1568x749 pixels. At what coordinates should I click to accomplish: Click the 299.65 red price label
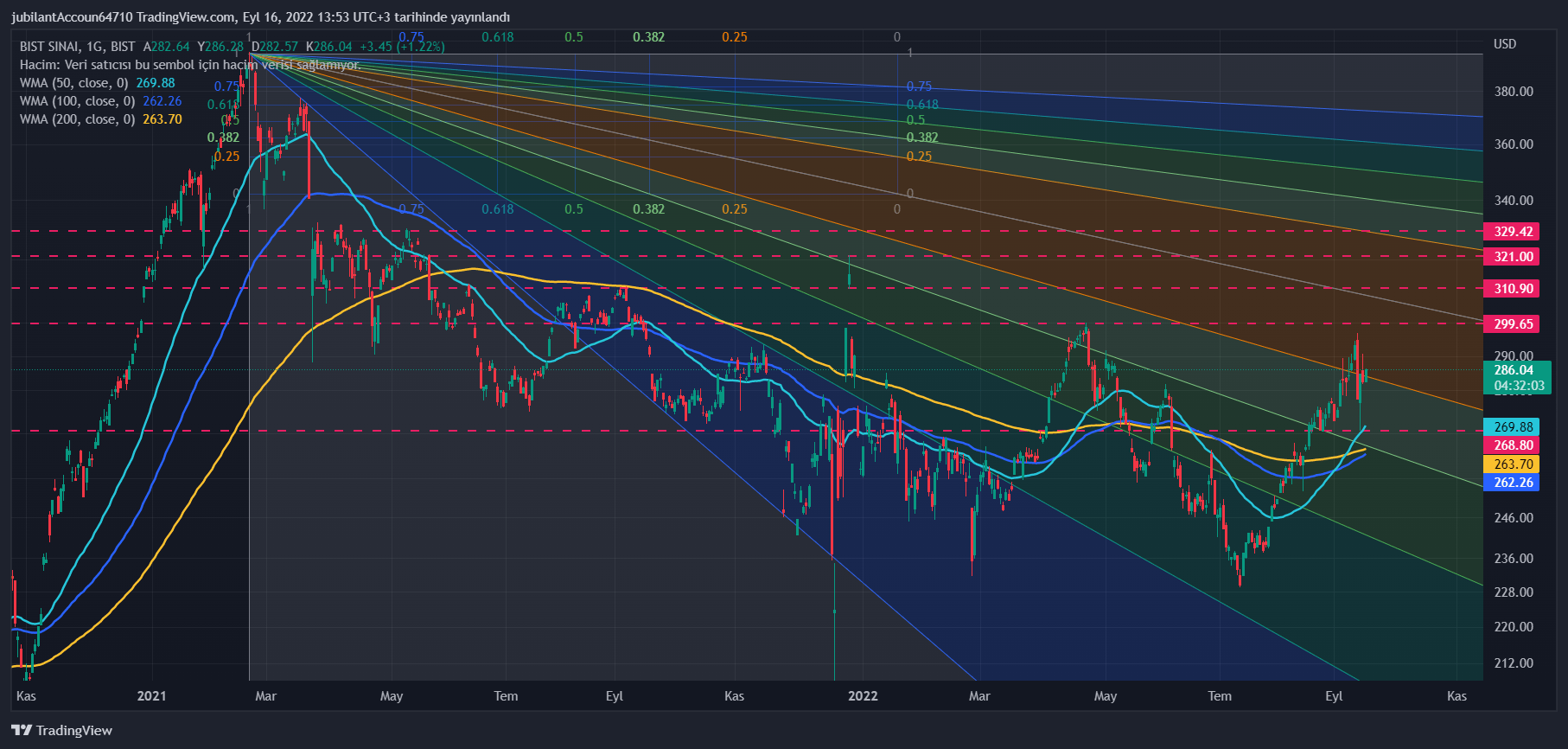(1514, 324)
